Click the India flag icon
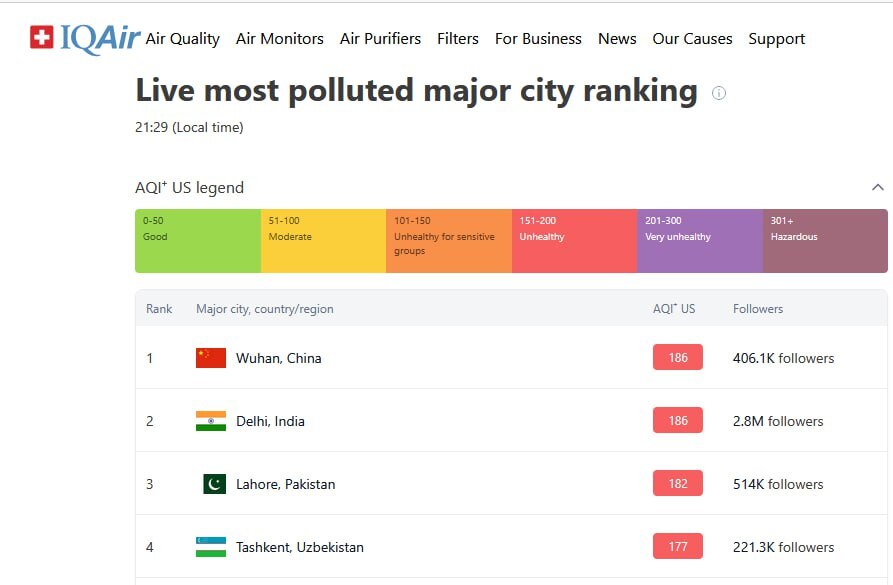Screen dimensions: 893x585 (211, 421)
